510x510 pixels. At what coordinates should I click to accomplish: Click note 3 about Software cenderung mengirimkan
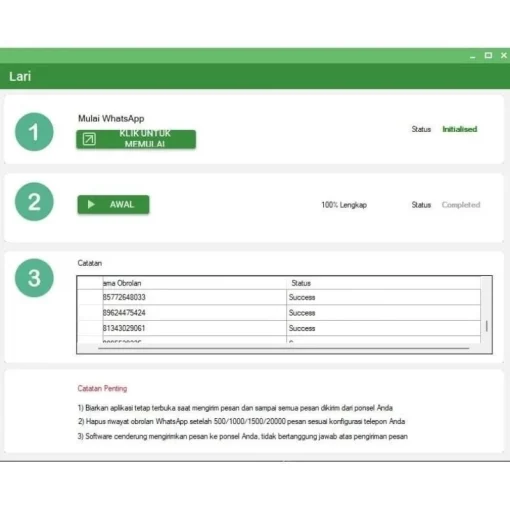click(243, 436)
